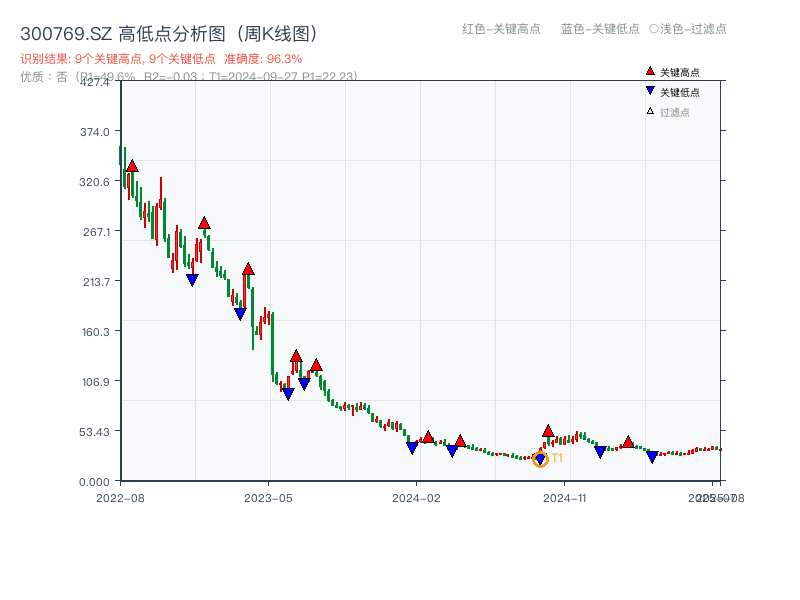Viewport: 800px width, 600px height.
Task: Click the orange circled T1 marker on the chart
Action: click(541, 458)
